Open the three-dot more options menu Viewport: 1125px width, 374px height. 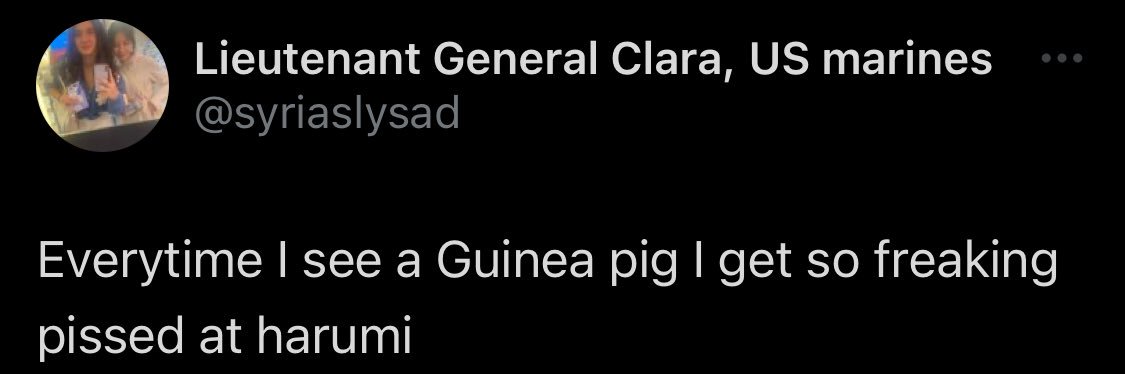1061,59
